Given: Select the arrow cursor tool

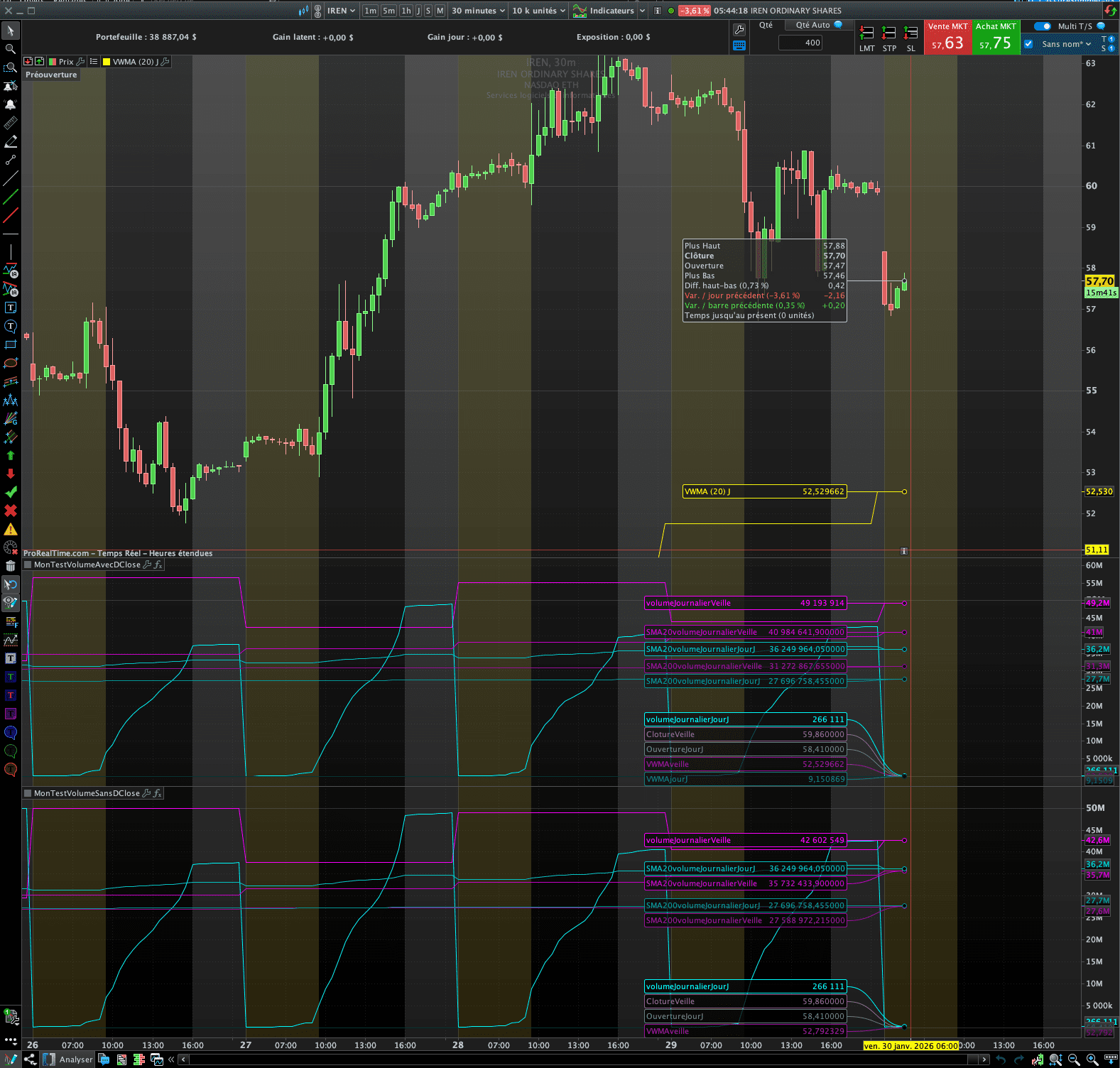Looking at the screenshot, I should 11,31.
